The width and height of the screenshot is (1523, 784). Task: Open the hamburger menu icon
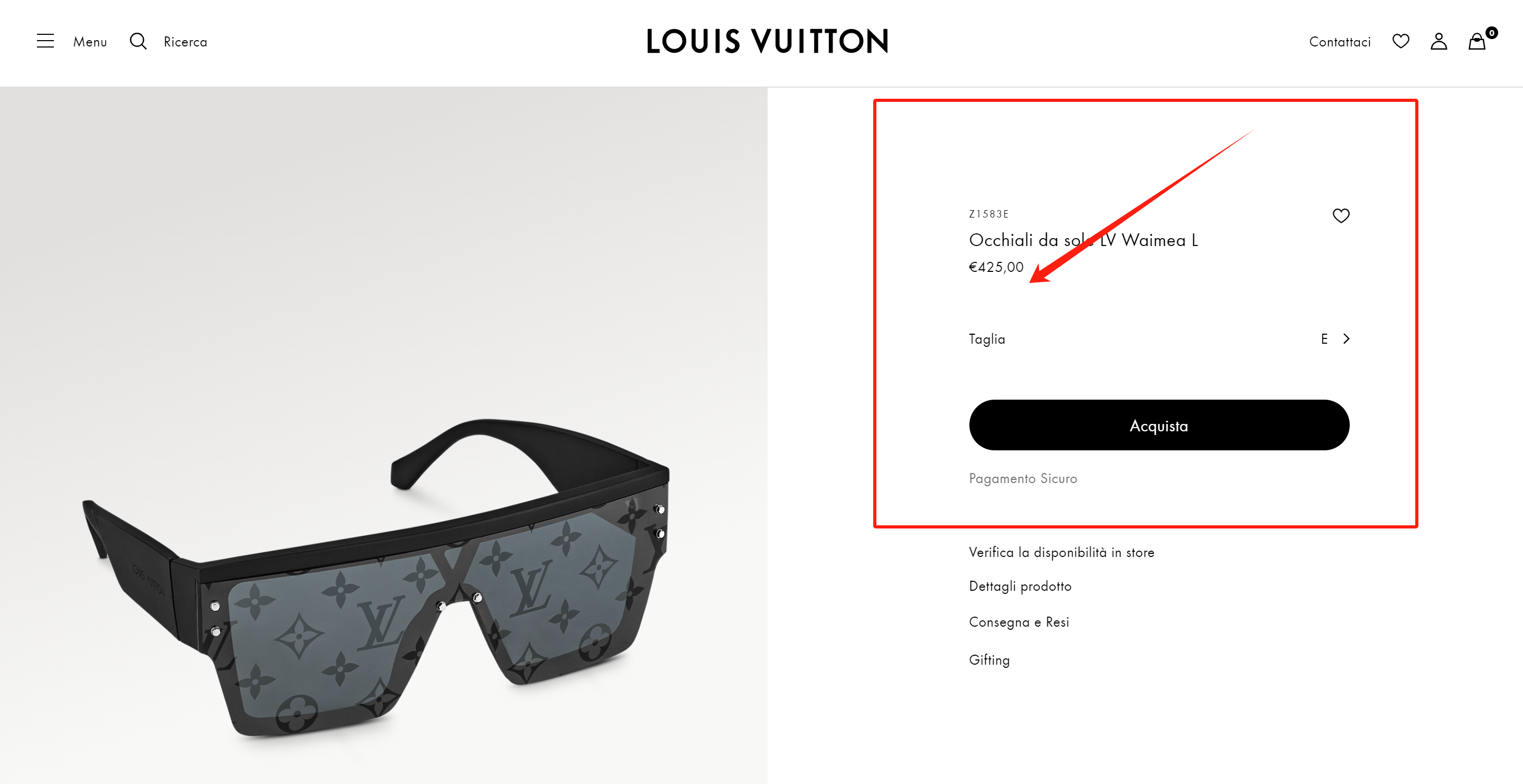45,41
